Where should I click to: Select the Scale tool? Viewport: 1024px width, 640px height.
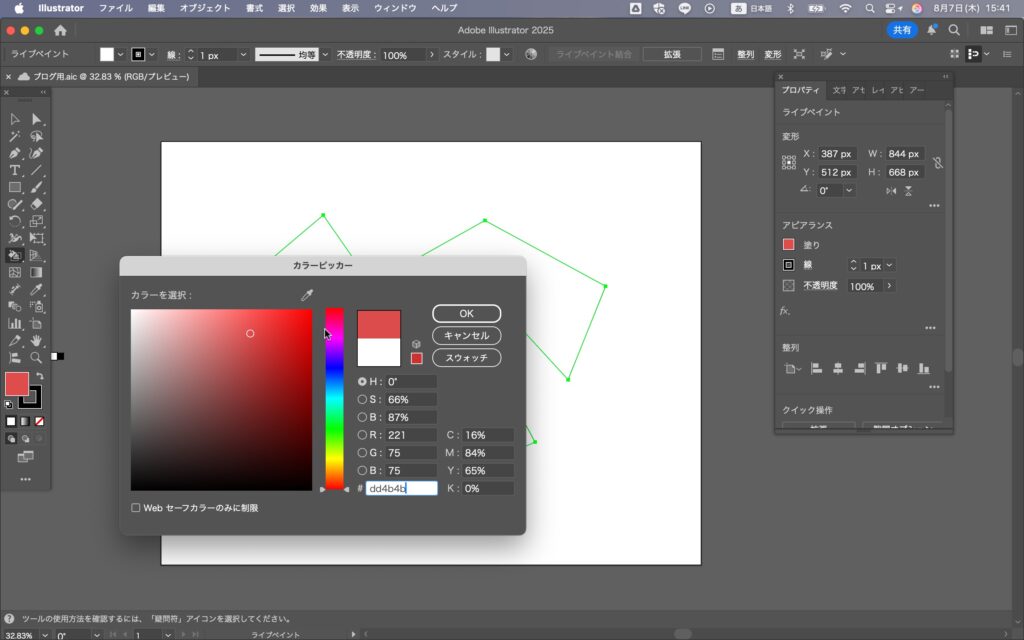37,221
